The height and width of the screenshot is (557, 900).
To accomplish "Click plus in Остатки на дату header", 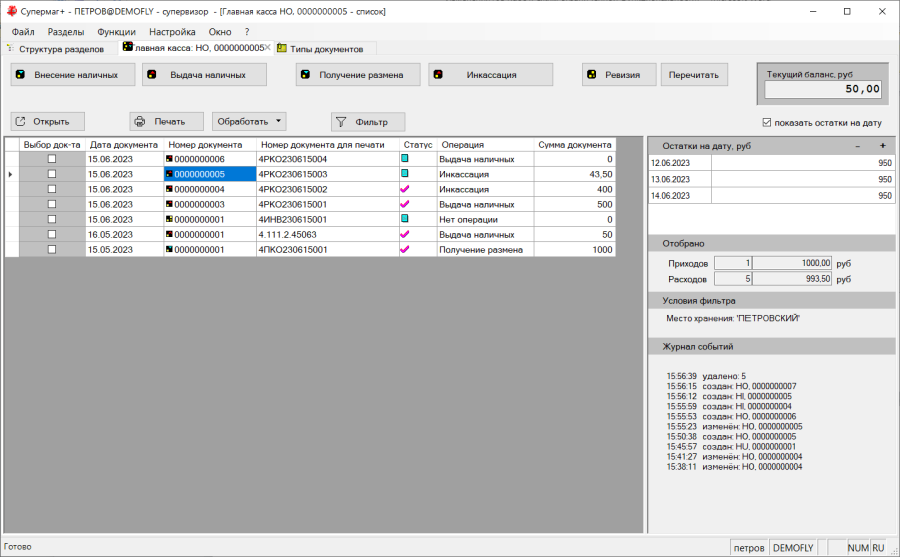I will click(882, 146).
